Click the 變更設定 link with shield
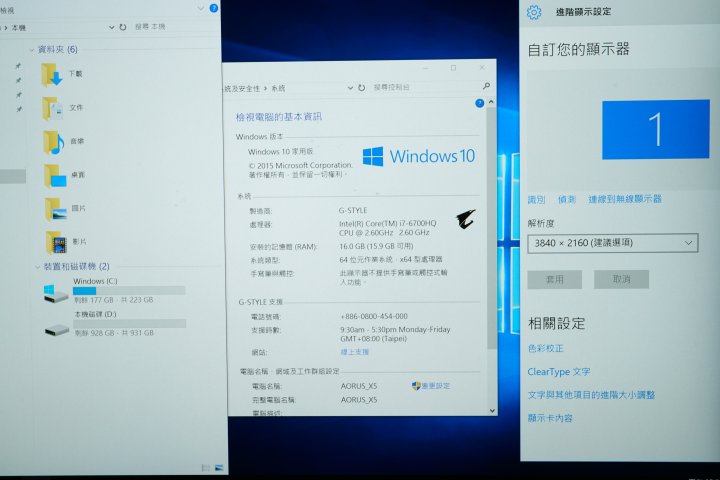This screenshot has width=720, height=480. click(x=431, y=386)
